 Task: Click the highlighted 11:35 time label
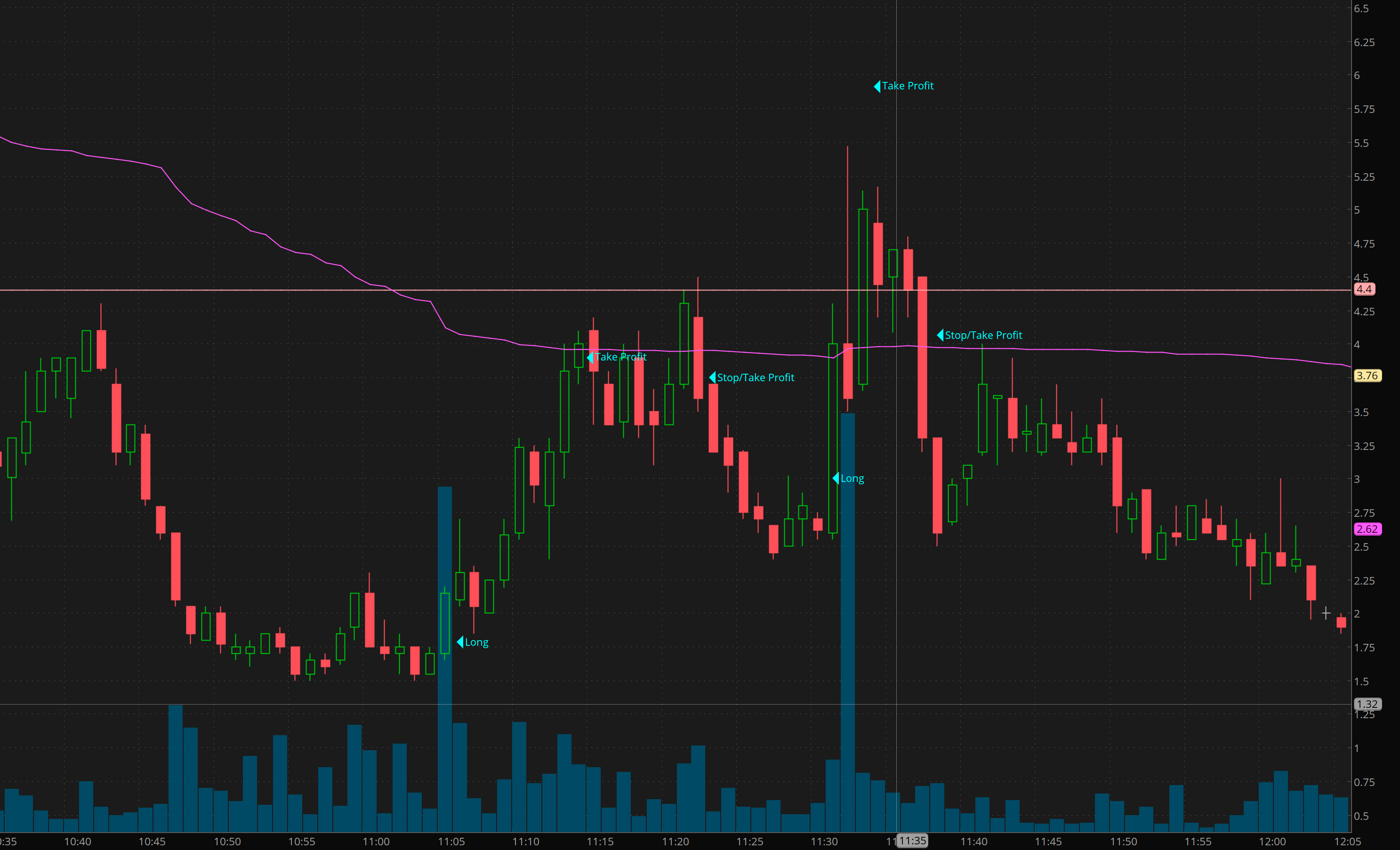coord(912,841)
